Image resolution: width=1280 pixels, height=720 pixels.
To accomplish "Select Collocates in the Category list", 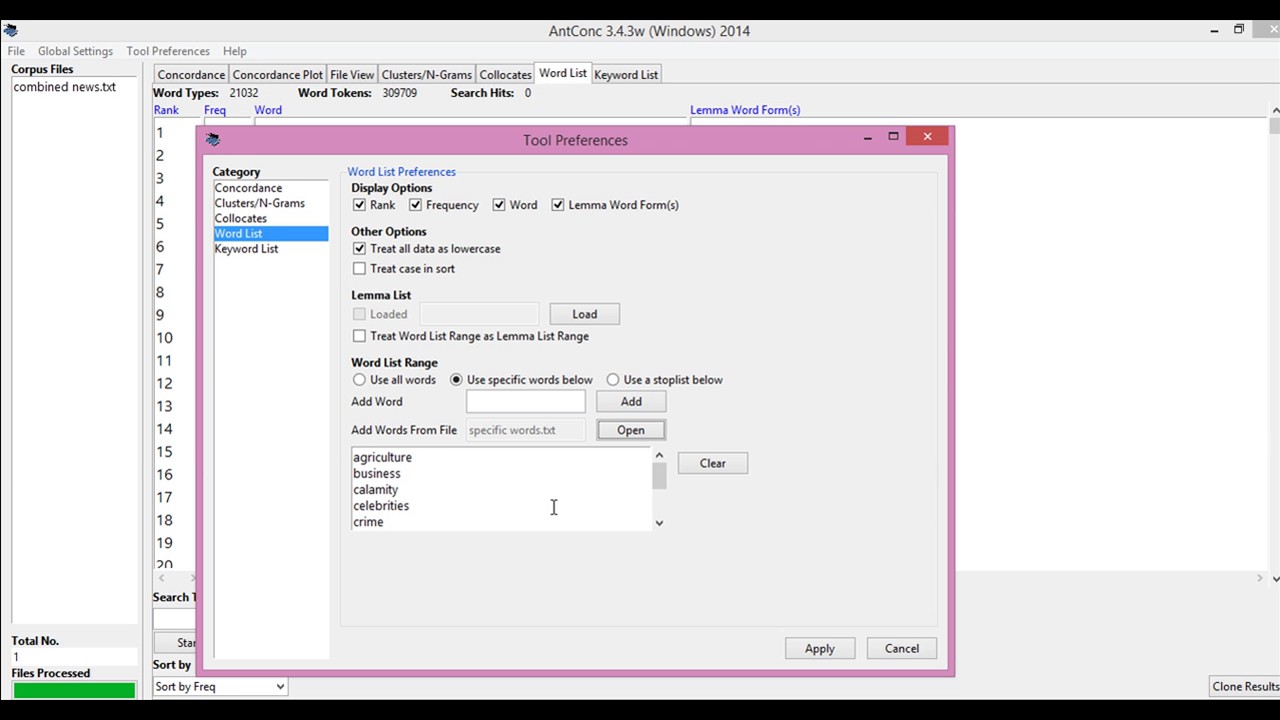I will [270, 218].
